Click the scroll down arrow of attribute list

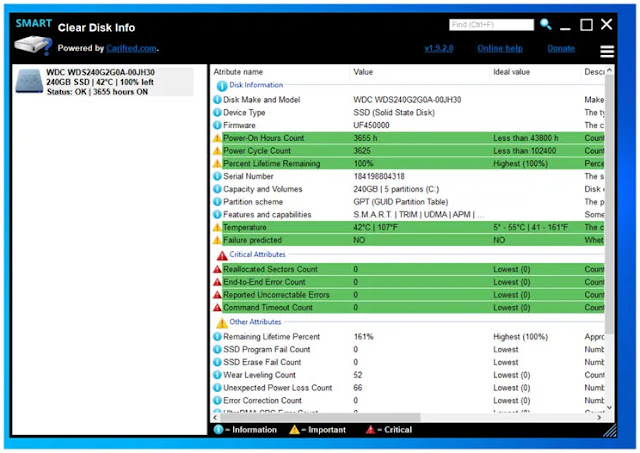(609, 407)
